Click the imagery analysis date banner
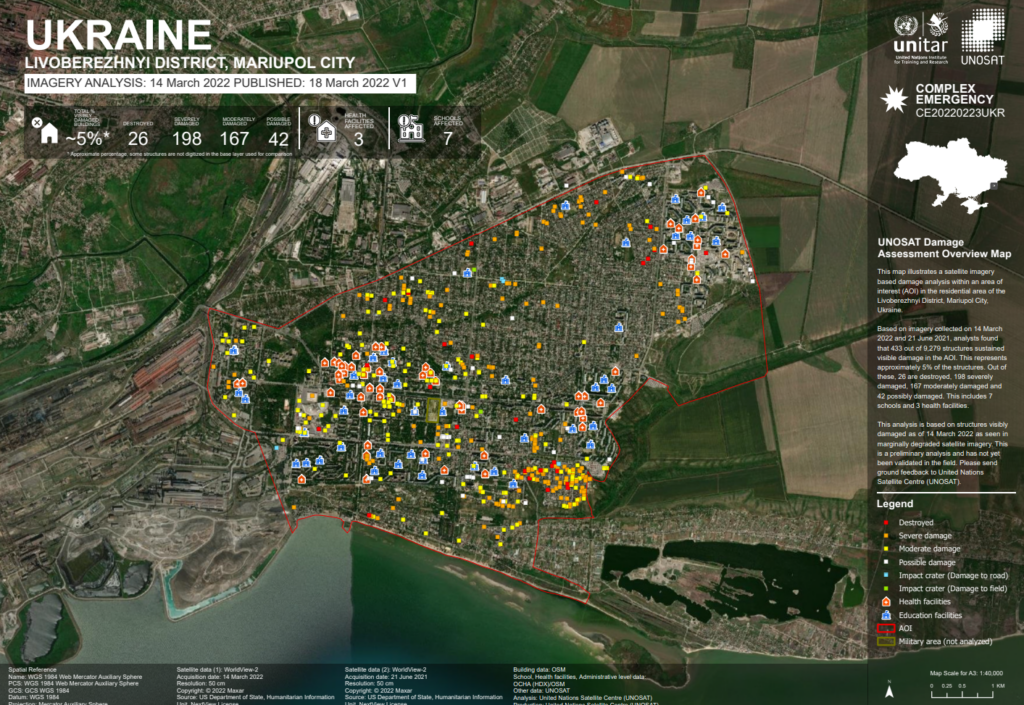Screen dimensions: 1024x705 tap(217, 84)
